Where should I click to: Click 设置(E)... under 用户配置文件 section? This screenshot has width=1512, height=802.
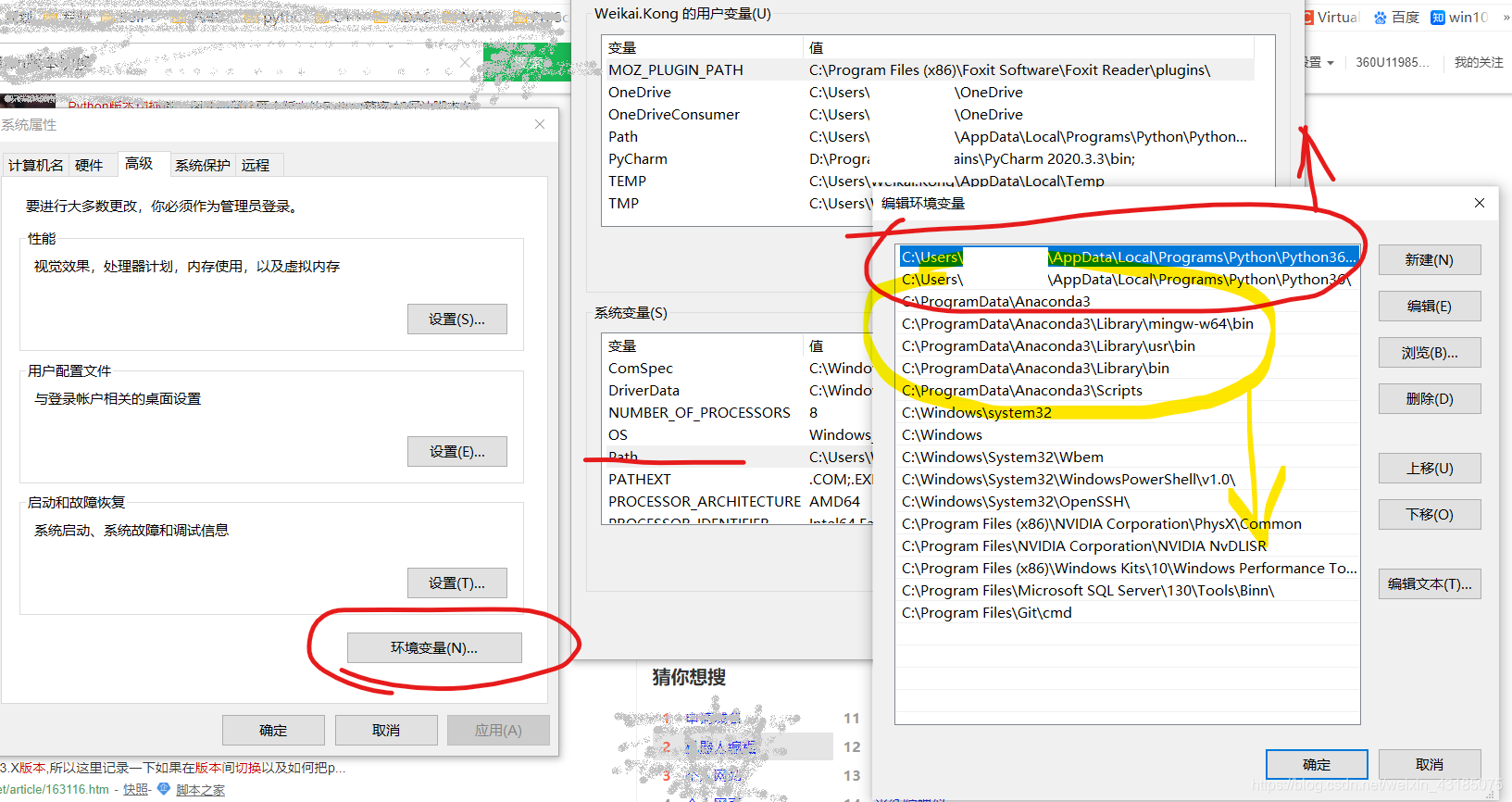point(456,451)
